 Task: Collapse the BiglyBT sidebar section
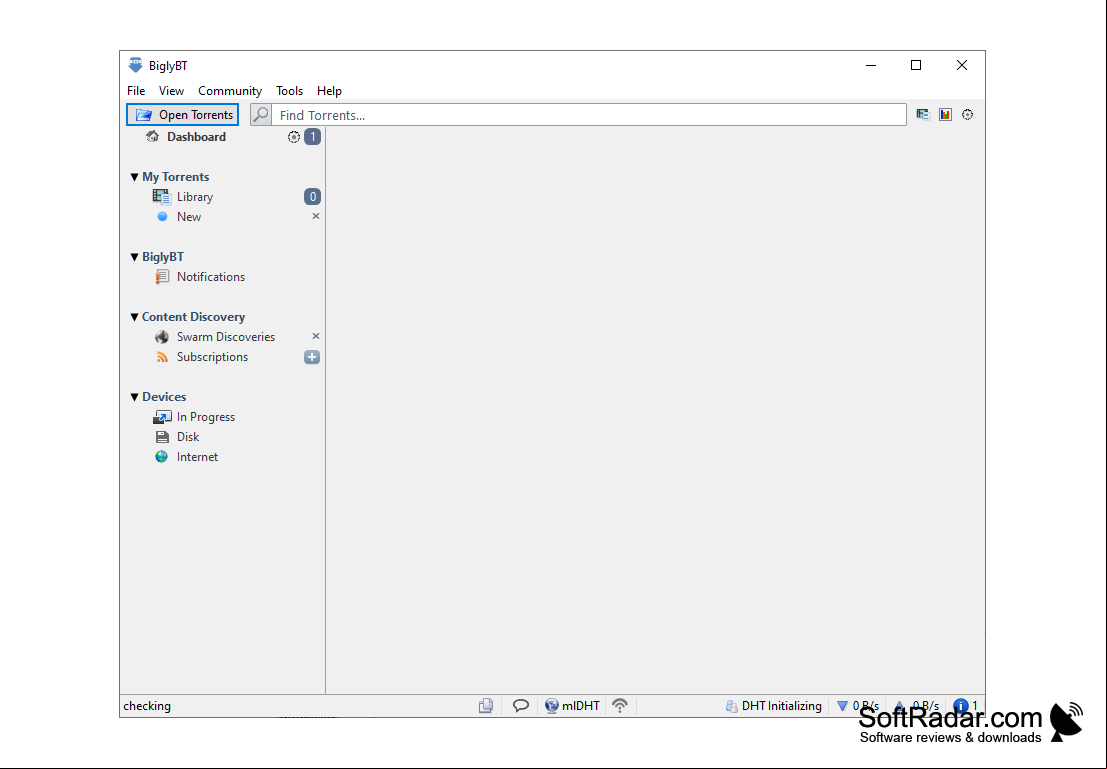(134, 257)
